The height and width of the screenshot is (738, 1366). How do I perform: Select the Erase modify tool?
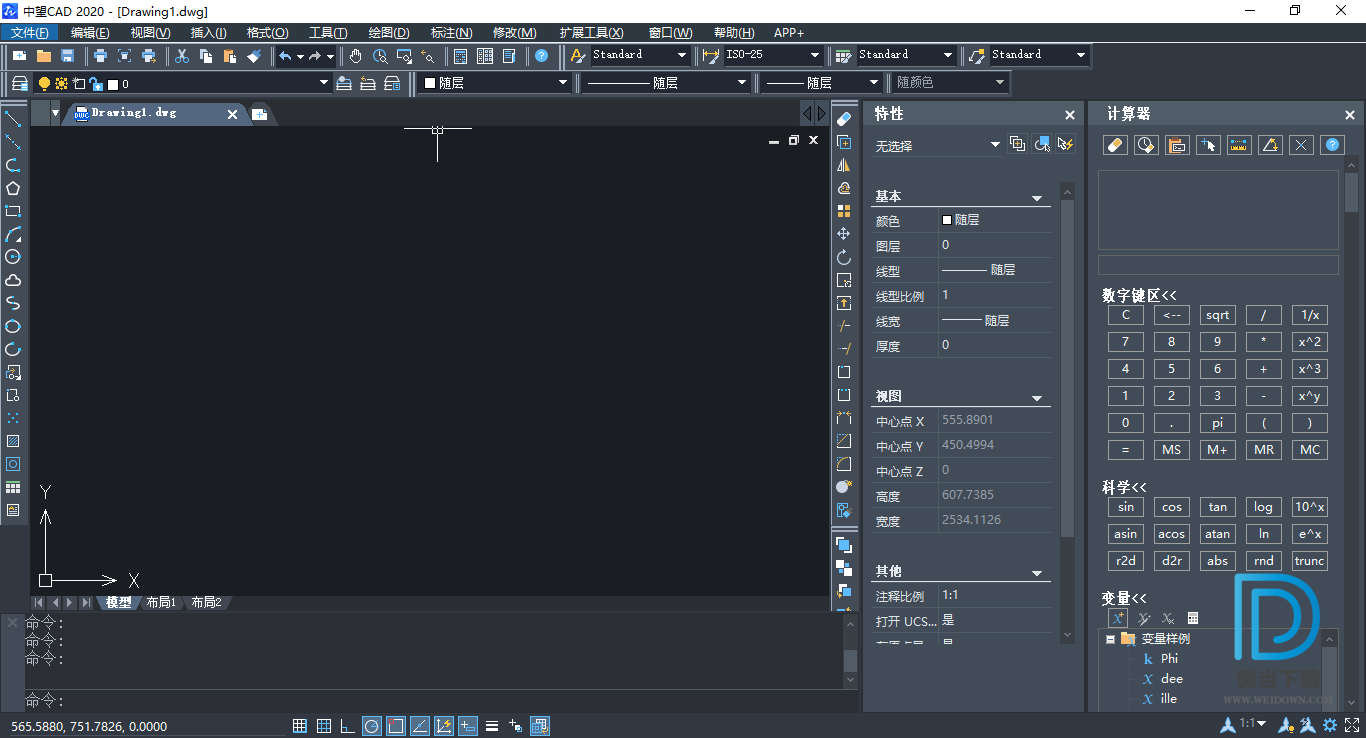pos(844,119)
